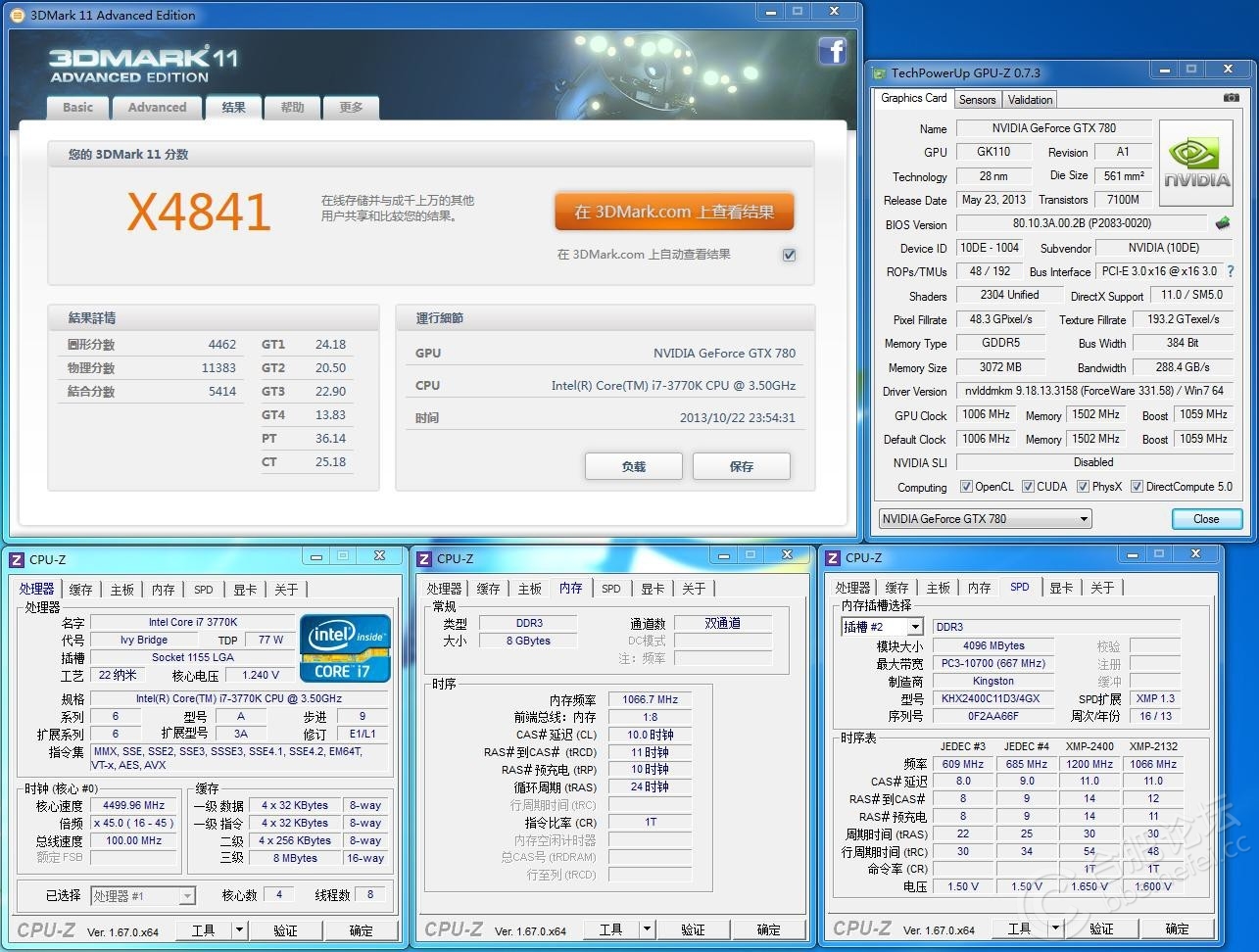Click the 验证 button in the CPU-Z memory window
This screenshot has height=952, width=1259.
coord(693,928)
